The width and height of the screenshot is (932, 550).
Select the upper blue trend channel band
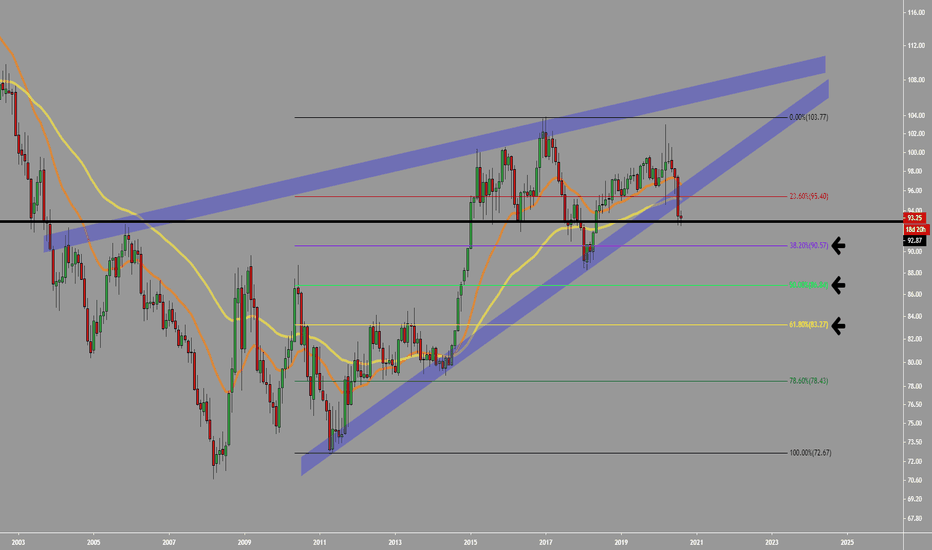click(434, 154)
